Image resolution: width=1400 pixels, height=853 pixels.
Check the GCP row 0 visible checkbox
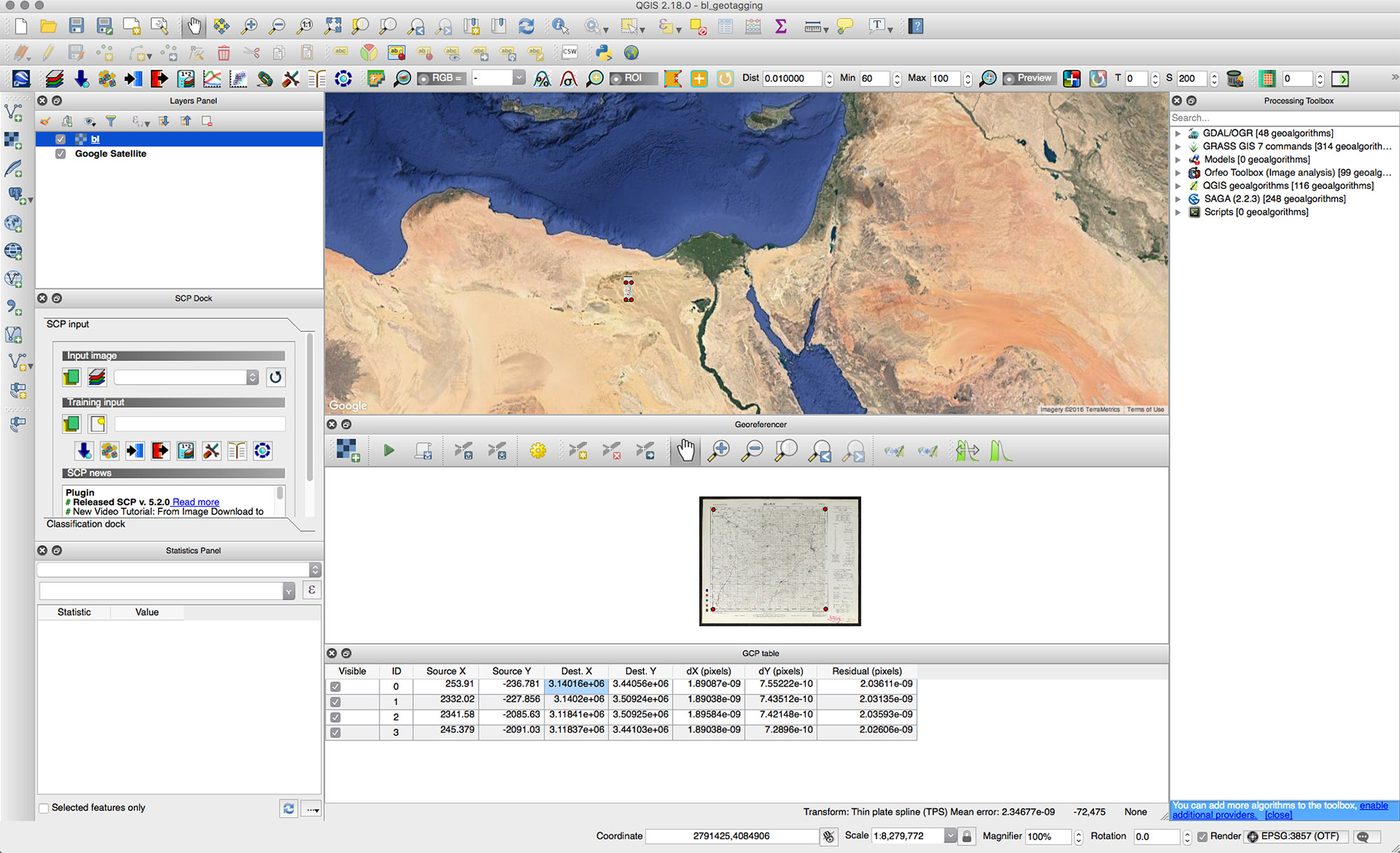[336, 684]
